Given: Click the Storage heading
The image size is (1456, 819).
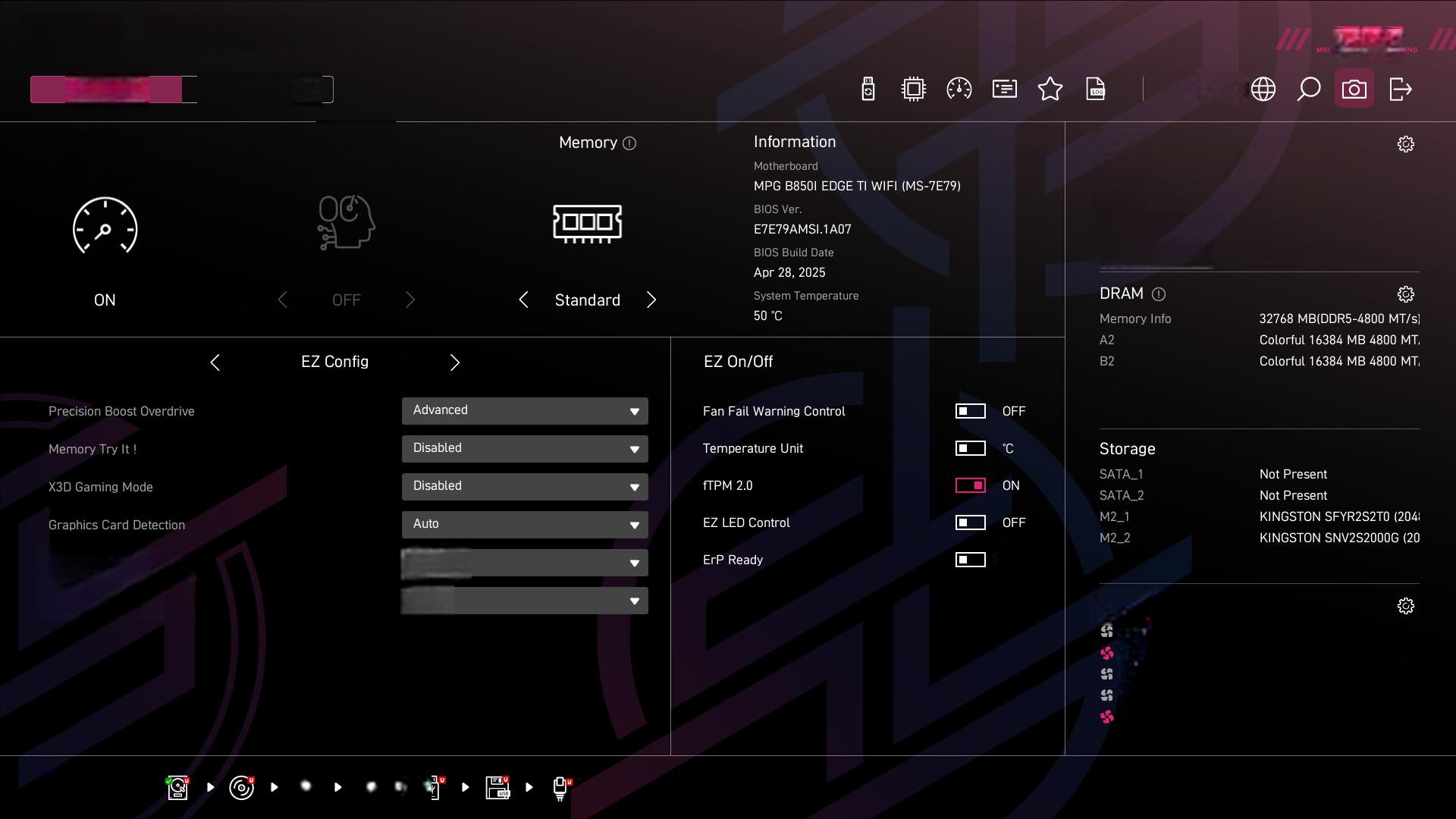Looking at the screenshot, I should pyautogui.click(x=1127, y=449).
